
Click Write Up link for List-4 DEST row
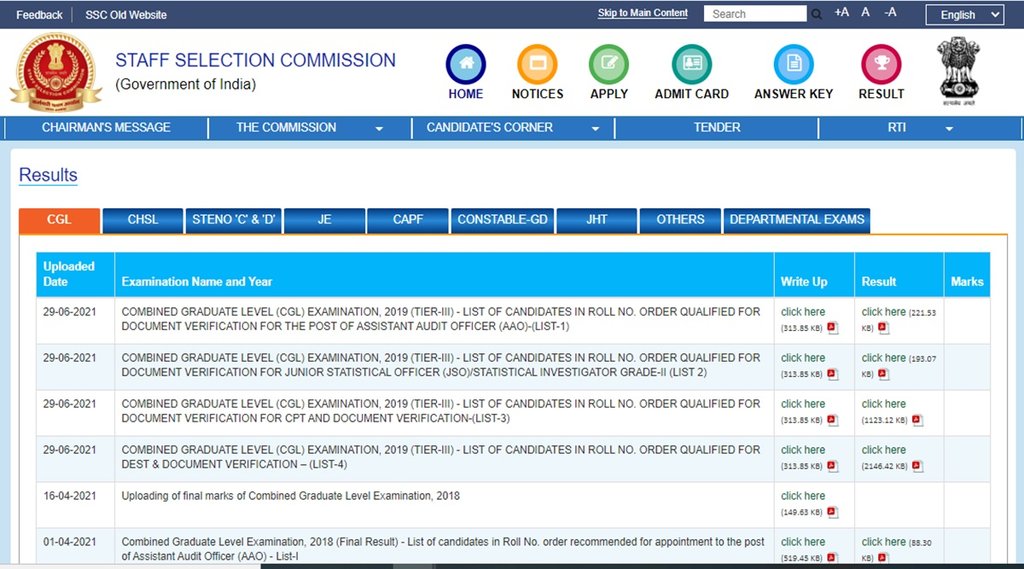point(803,450)
